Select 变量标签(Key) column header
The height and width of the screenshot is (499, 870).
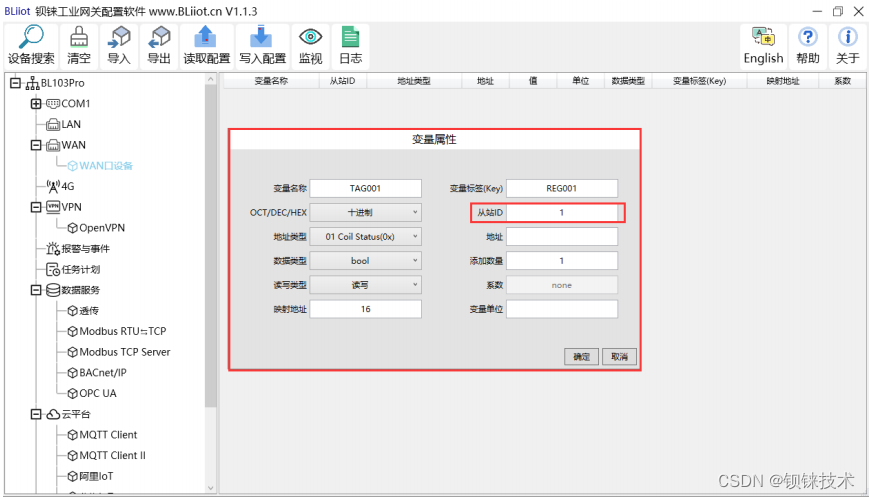pyautogui.click(x=700, y=81)
